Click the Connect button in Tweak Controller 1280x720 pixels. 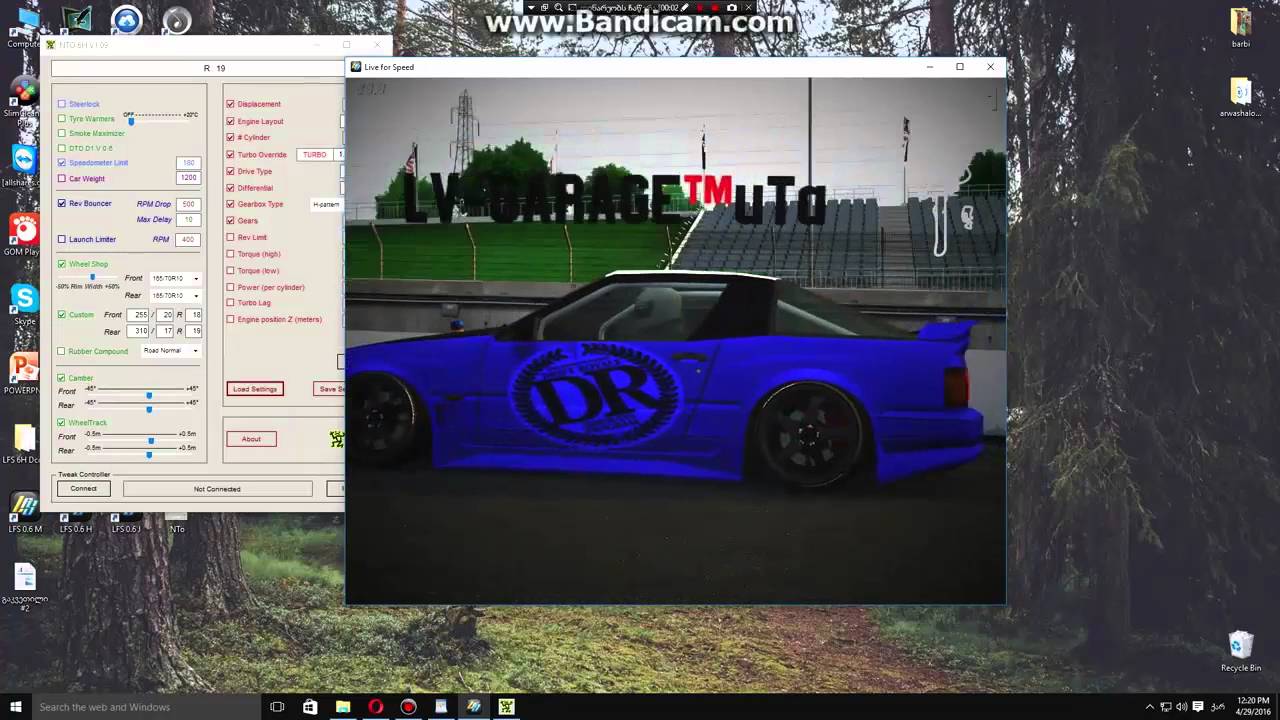(84, 489)
